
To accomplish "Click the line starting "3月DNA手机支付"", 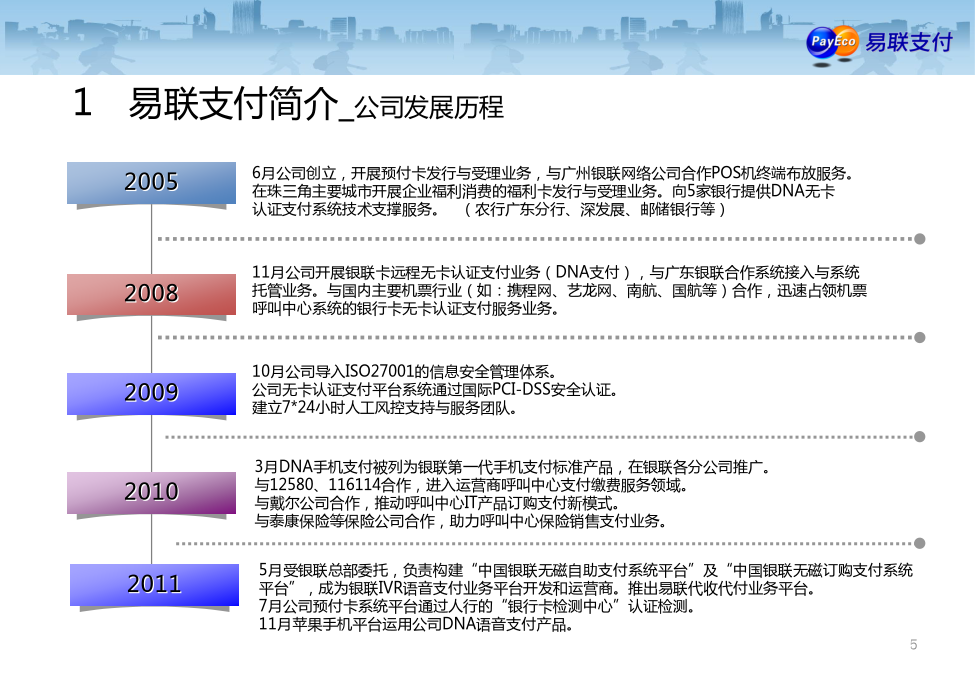I will pos(512,467).
